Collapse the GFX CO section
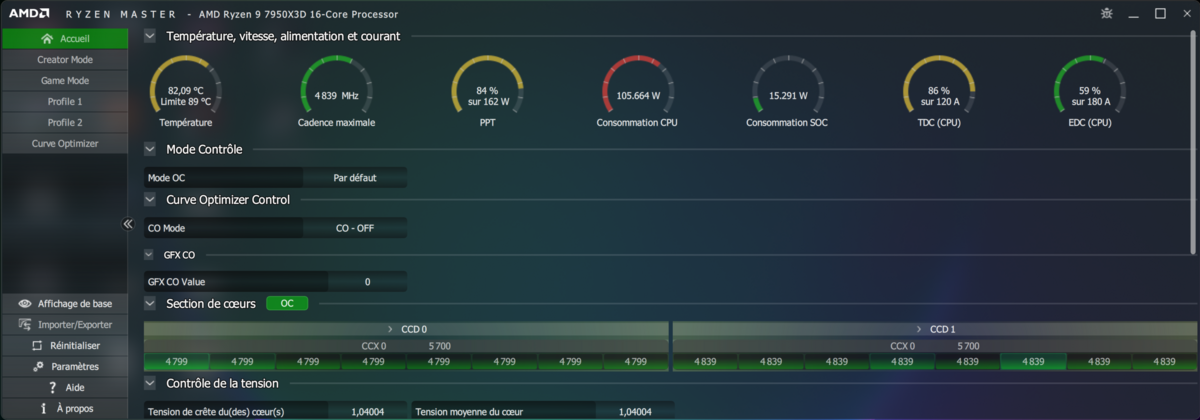 click(150, 255)
